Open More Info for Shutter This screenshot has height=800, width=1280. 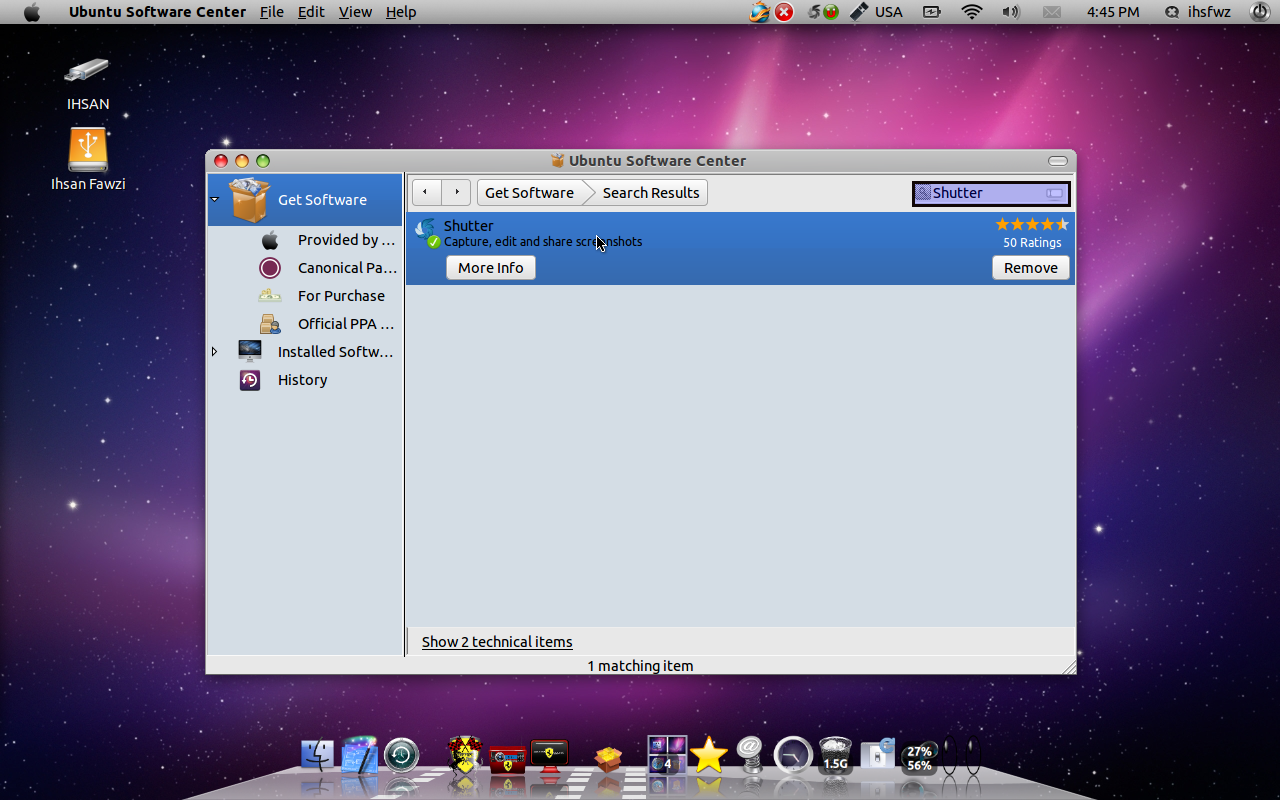click(x=491, y=268)
